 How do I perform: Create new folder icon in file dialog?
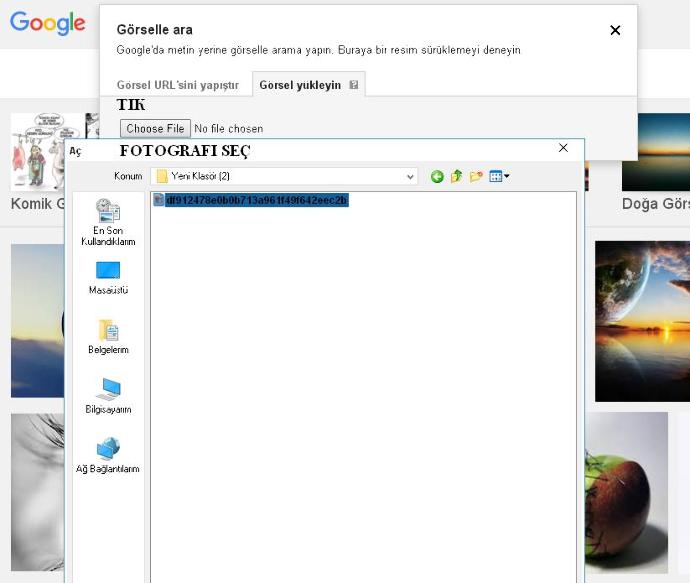(476, 176)
